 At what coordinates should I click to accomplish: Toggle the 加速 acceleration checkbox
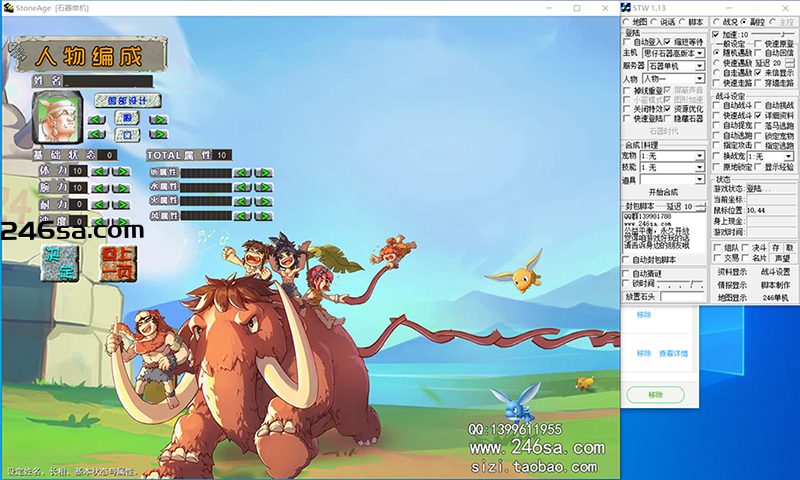coord(716,34)
